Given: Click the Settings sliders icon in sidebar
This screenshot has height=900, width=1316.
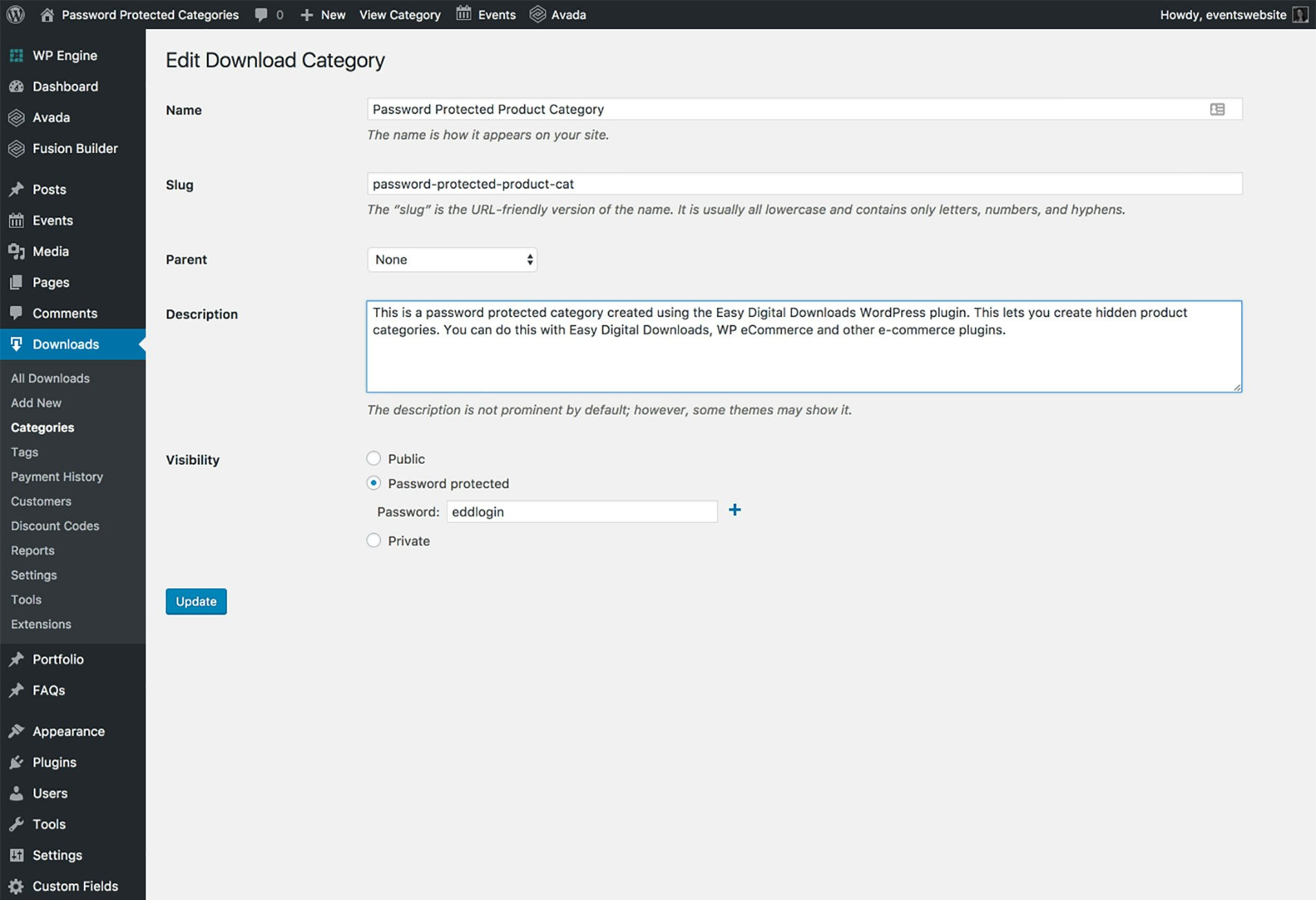Looking at the screenshot, I should [17, 855].
